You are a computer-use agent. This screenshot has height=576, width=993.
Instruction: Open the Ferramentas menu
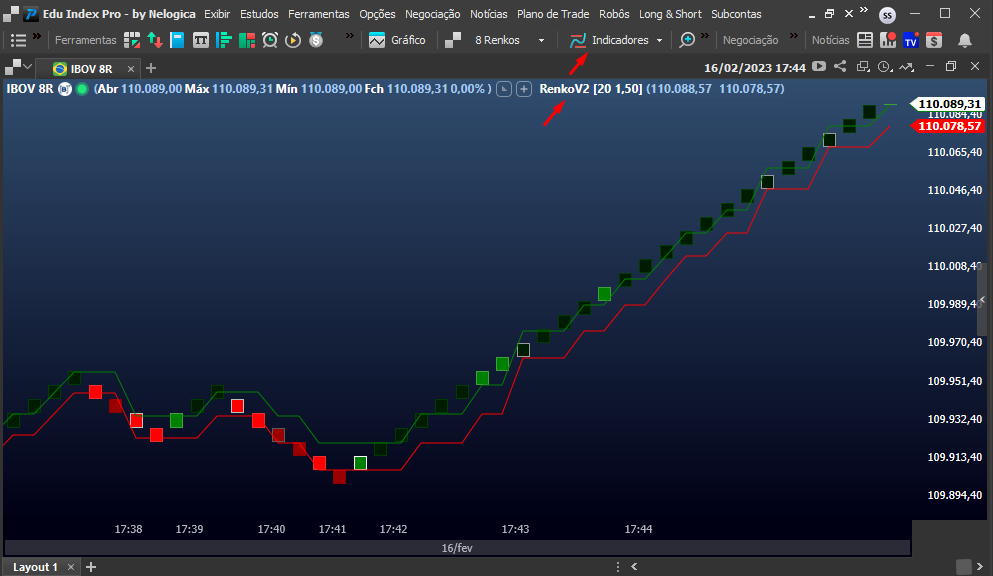click(319, 14)
